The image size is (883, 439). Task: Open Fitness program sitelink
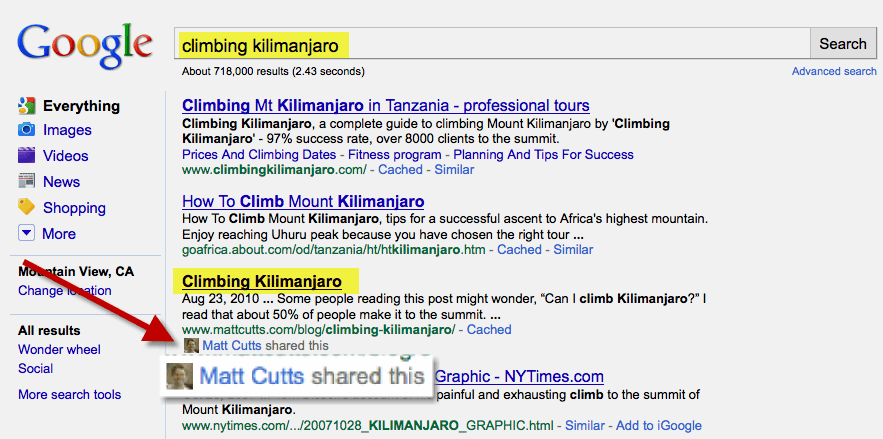[x=395, y=154]
